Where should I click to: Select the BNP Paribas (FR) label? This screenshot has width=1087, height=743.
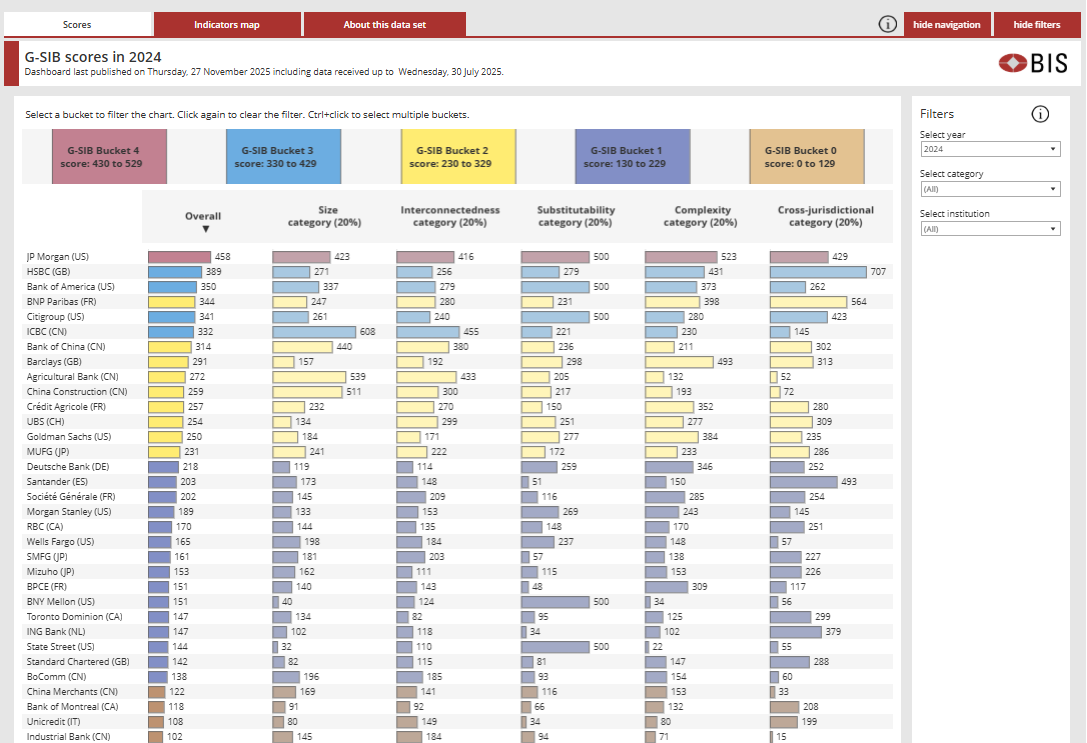coord(62,301)
